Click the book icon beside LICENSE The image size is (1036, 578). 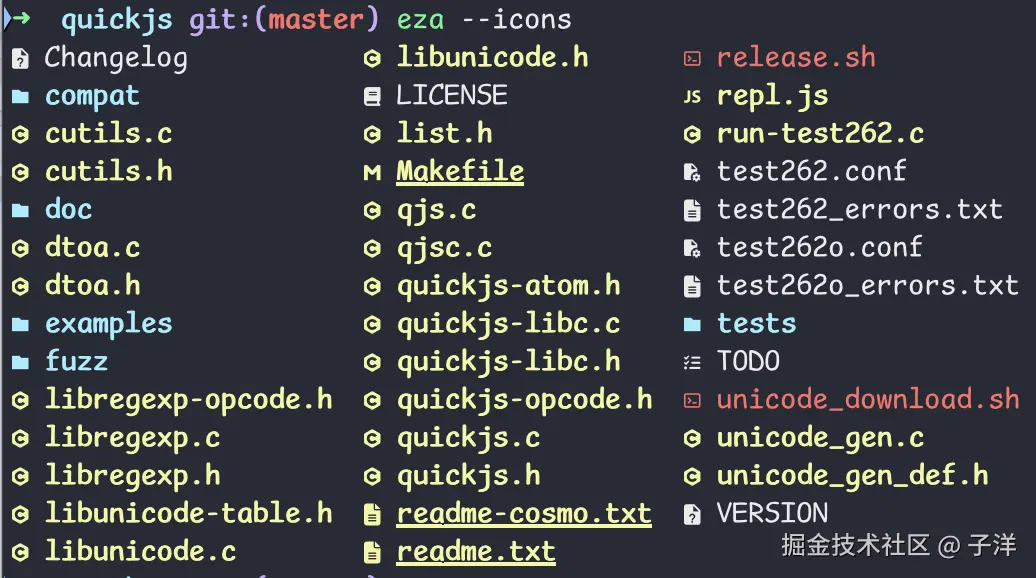tap(372, 97)
